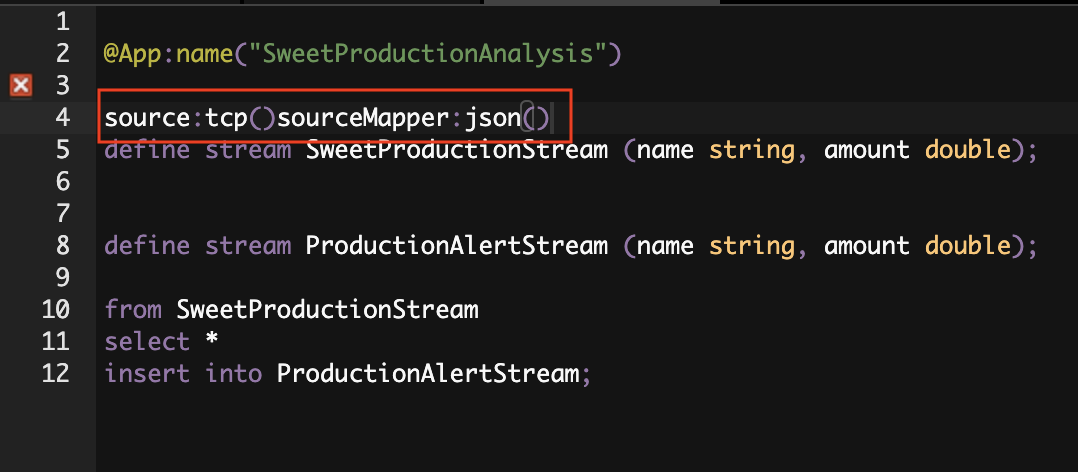Select line number 4 in the gutter
Screen dimensions: 1078x472
point(62,118)
